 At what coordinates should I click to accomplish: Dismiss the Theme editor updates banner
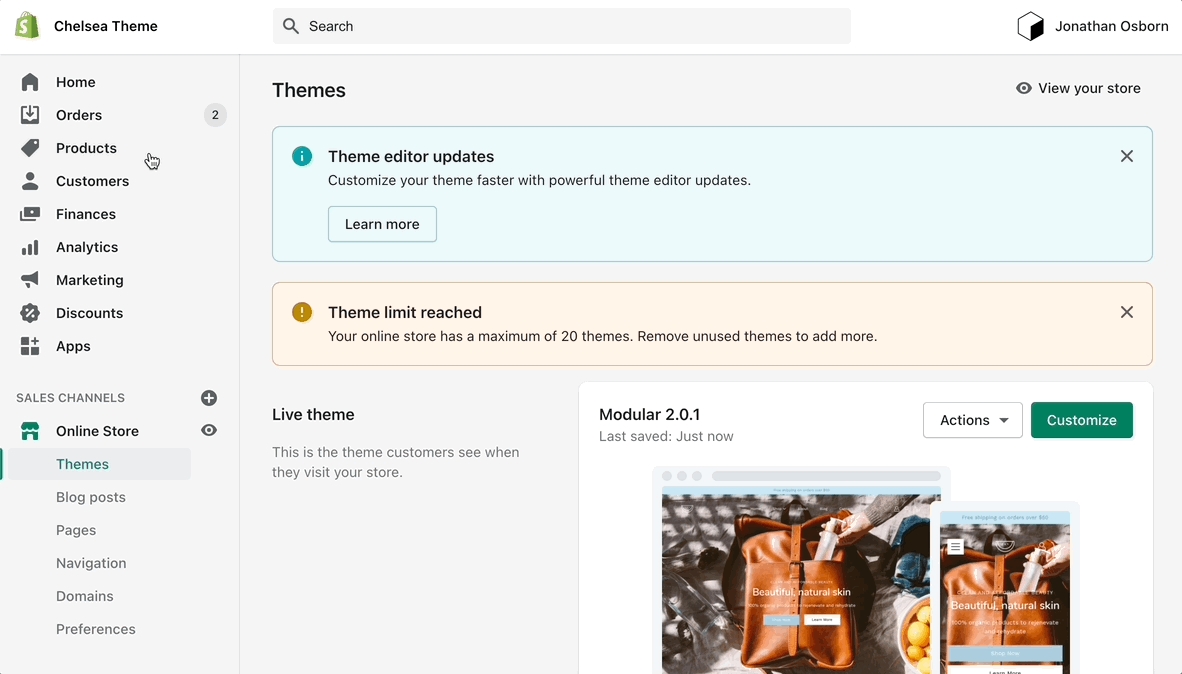(x=1127, y=156)
